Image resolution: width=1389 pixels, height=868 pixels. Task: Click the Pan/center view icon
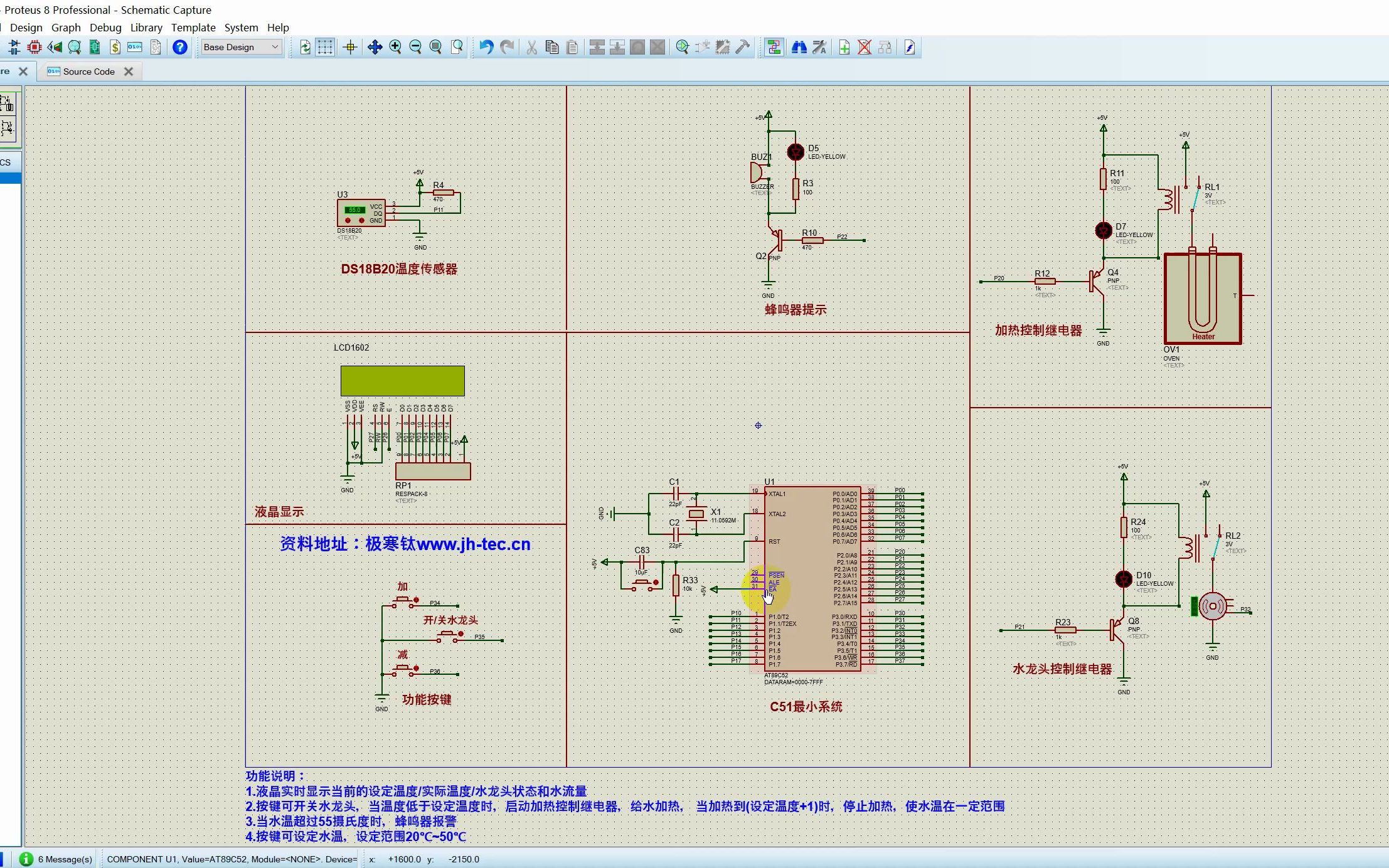point(374,46)
